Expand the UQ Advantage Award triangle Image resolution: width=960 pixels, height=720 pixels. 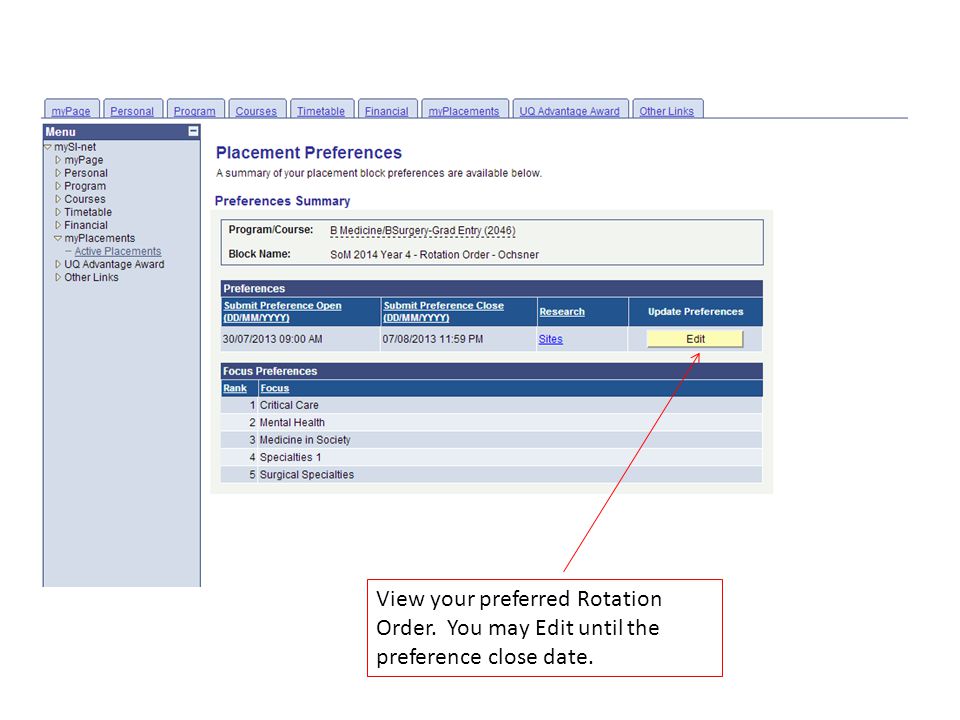click(x=58, y=264)
